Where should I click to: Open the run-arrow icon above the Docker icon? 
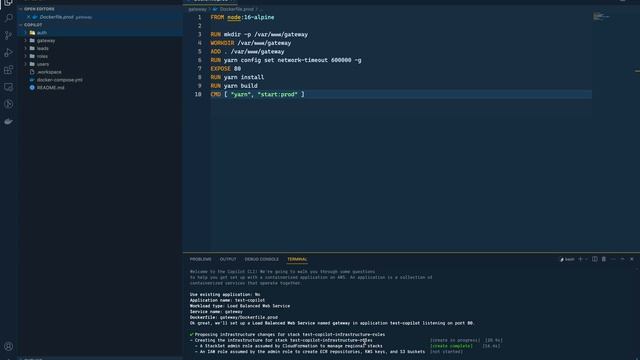coord(9,104)
